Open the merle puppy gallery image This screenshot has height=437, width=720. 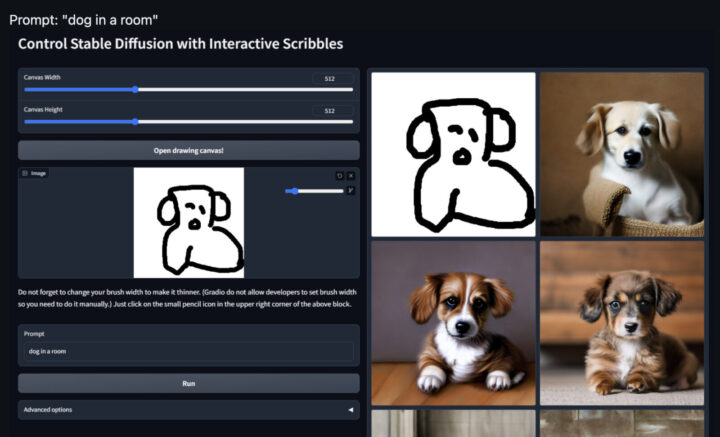[x=623, y=322]
